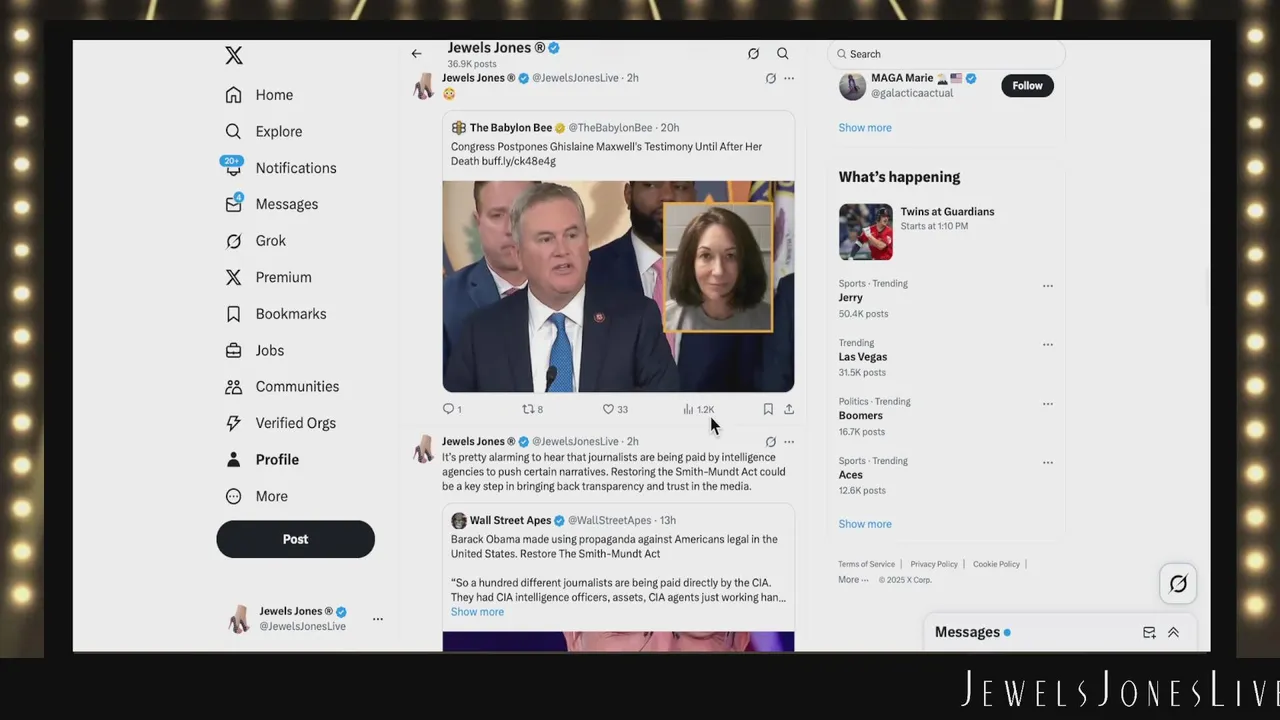Open the Premium X icon
Screen dimensions: 1280x720
click(233, 277)
